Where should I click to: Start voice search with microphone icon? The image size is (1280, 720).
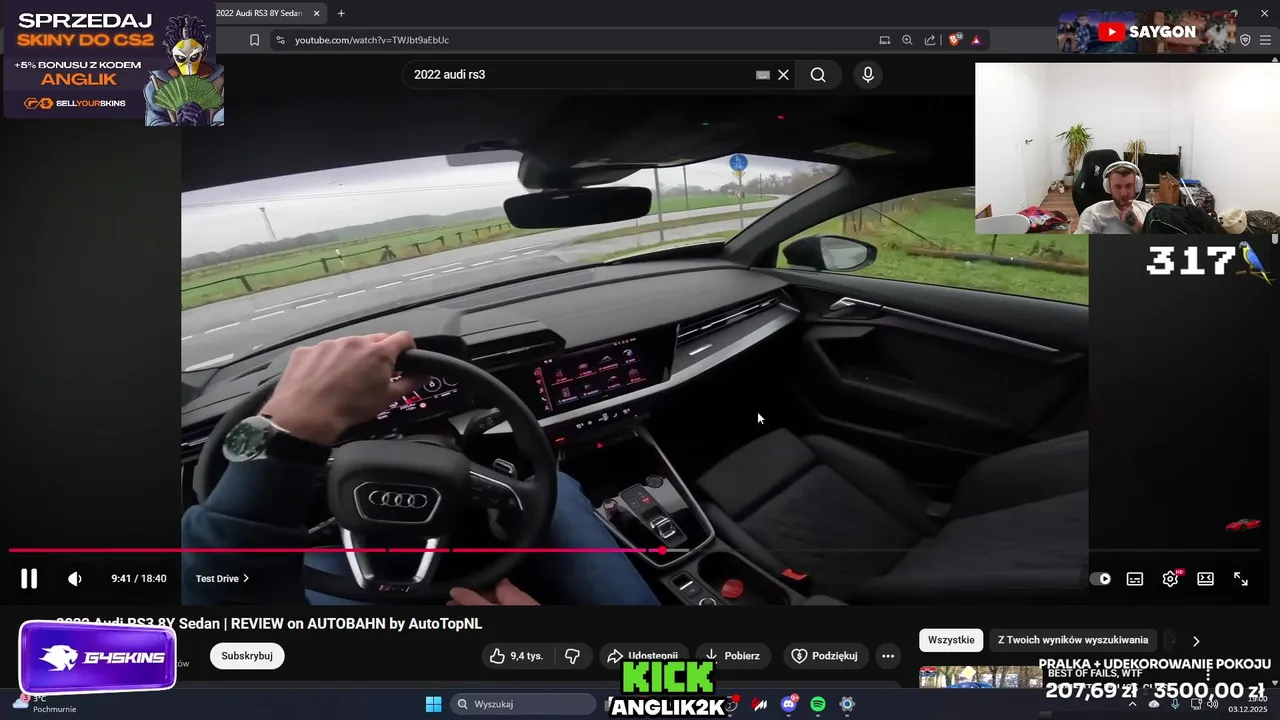(867, 75)
